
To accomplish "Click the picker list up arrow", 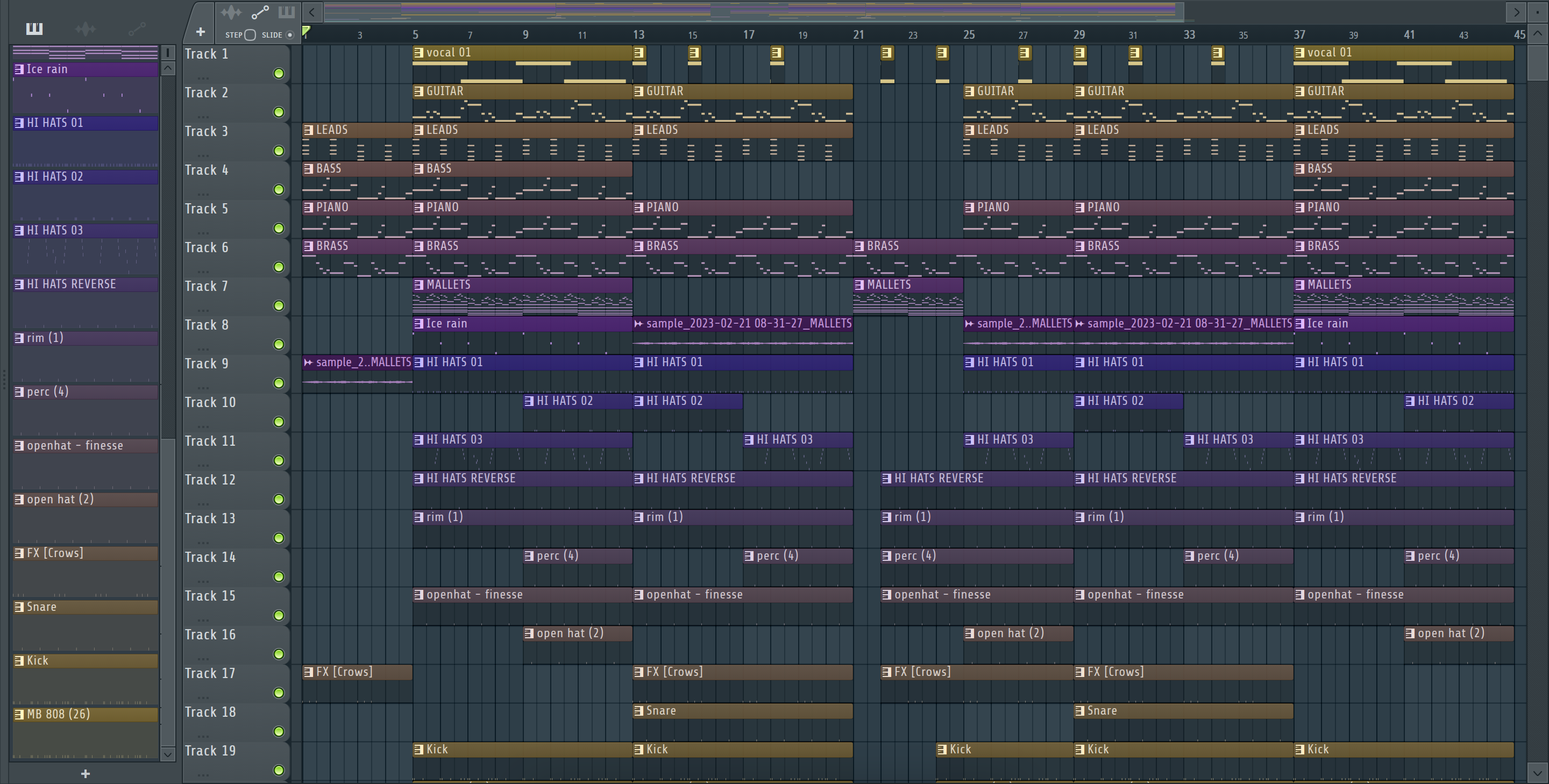I will pos(168,68).
